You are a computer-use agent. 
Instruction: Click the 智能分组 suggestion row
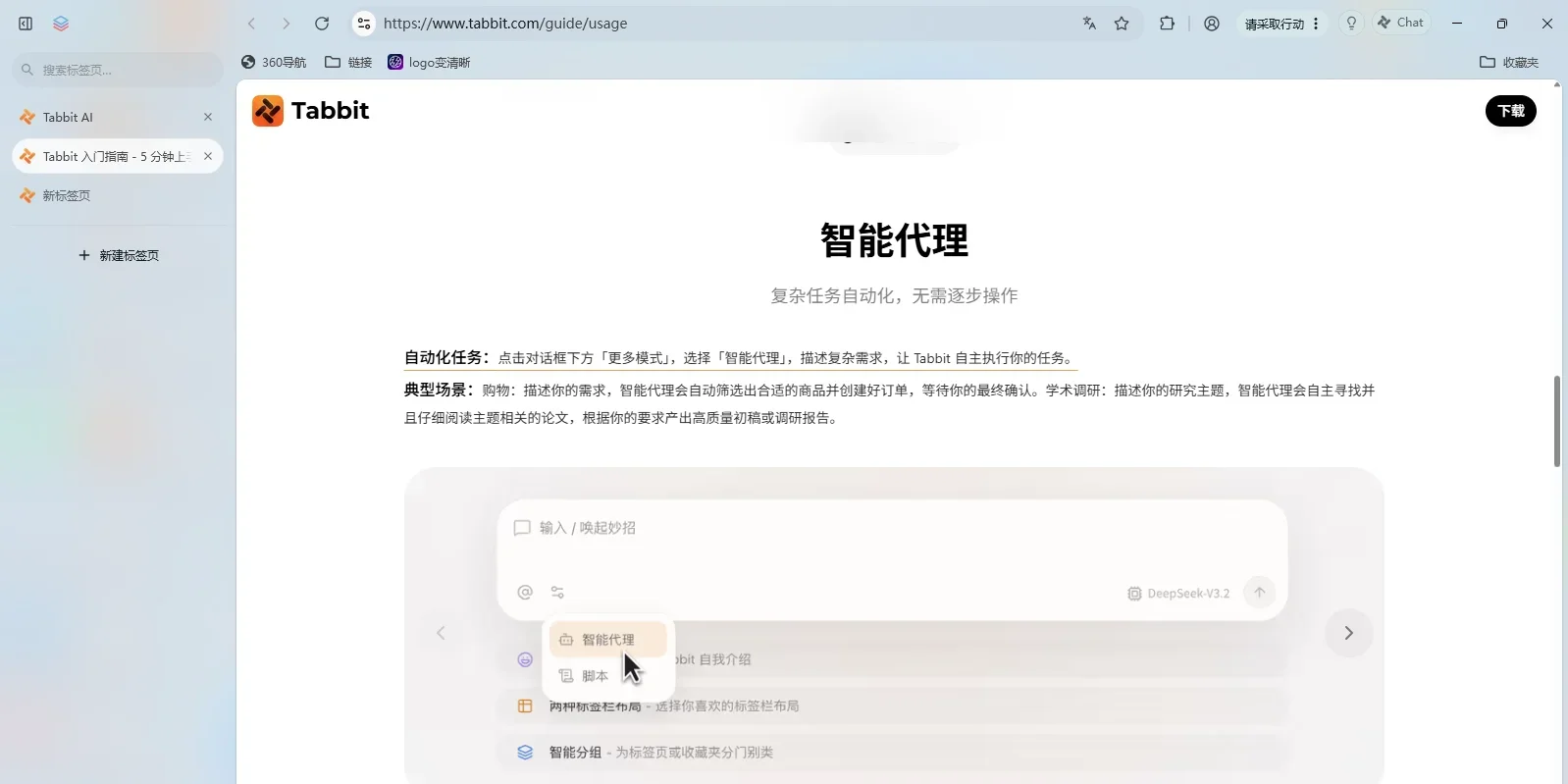(892, 753)
